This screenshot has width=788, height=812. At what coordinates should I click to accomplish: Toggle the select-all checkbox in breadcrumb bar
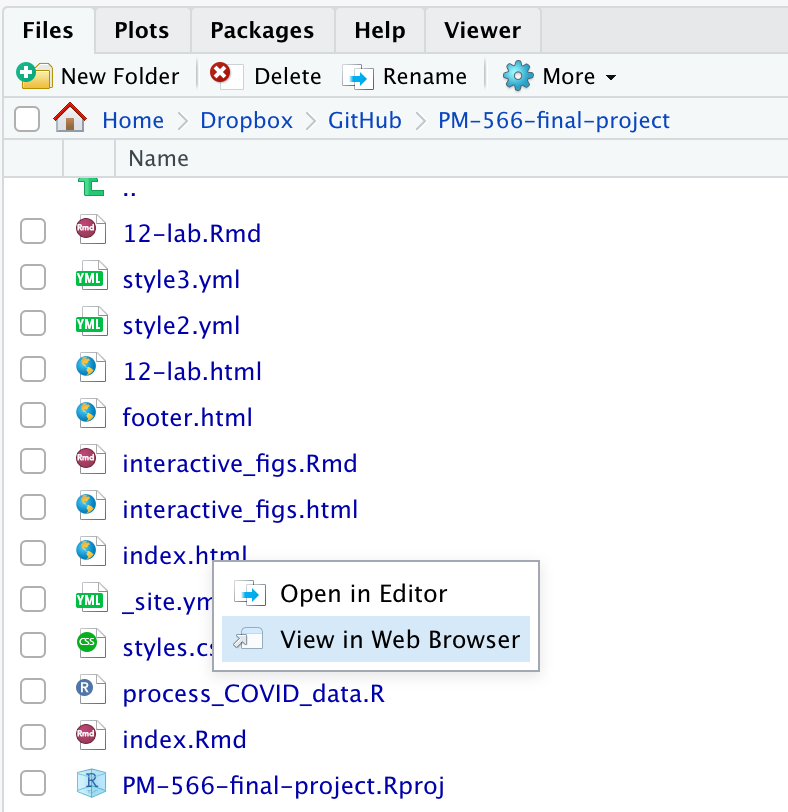[x=27, y=119]
